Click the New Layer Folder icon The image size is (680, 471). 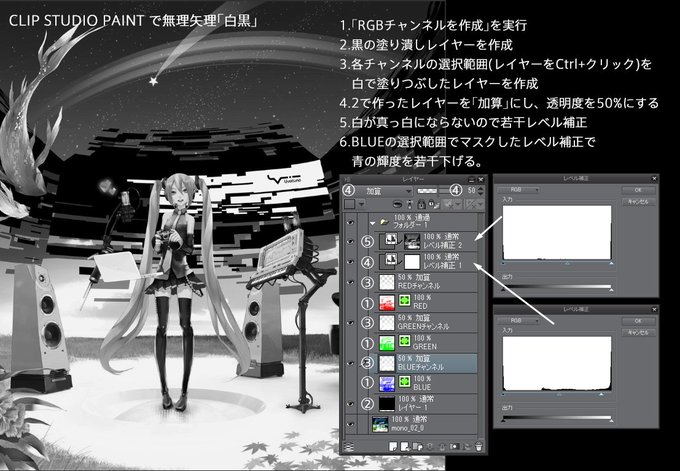coord(418,446)
